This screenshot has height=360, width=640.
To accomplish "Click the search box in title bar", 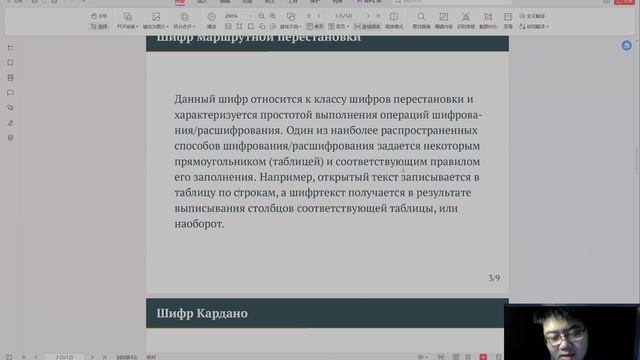I will click(x=452, y=2).
